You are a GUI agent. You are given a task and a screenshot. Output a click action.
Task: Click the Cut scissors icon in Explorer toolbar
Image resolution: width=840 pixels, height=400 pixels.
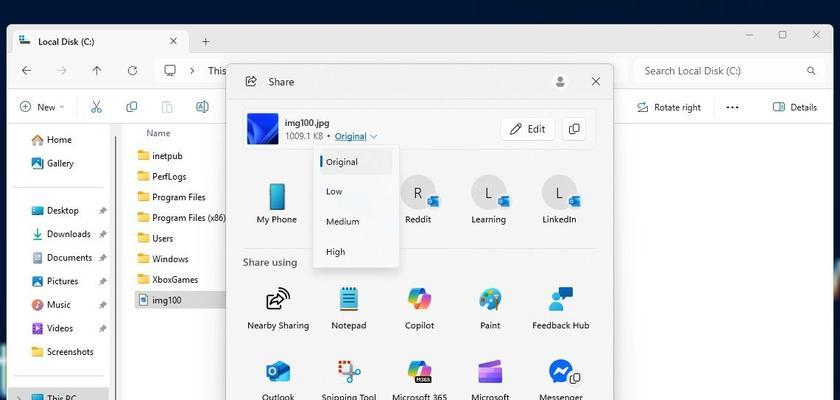(x=96, y=107)
